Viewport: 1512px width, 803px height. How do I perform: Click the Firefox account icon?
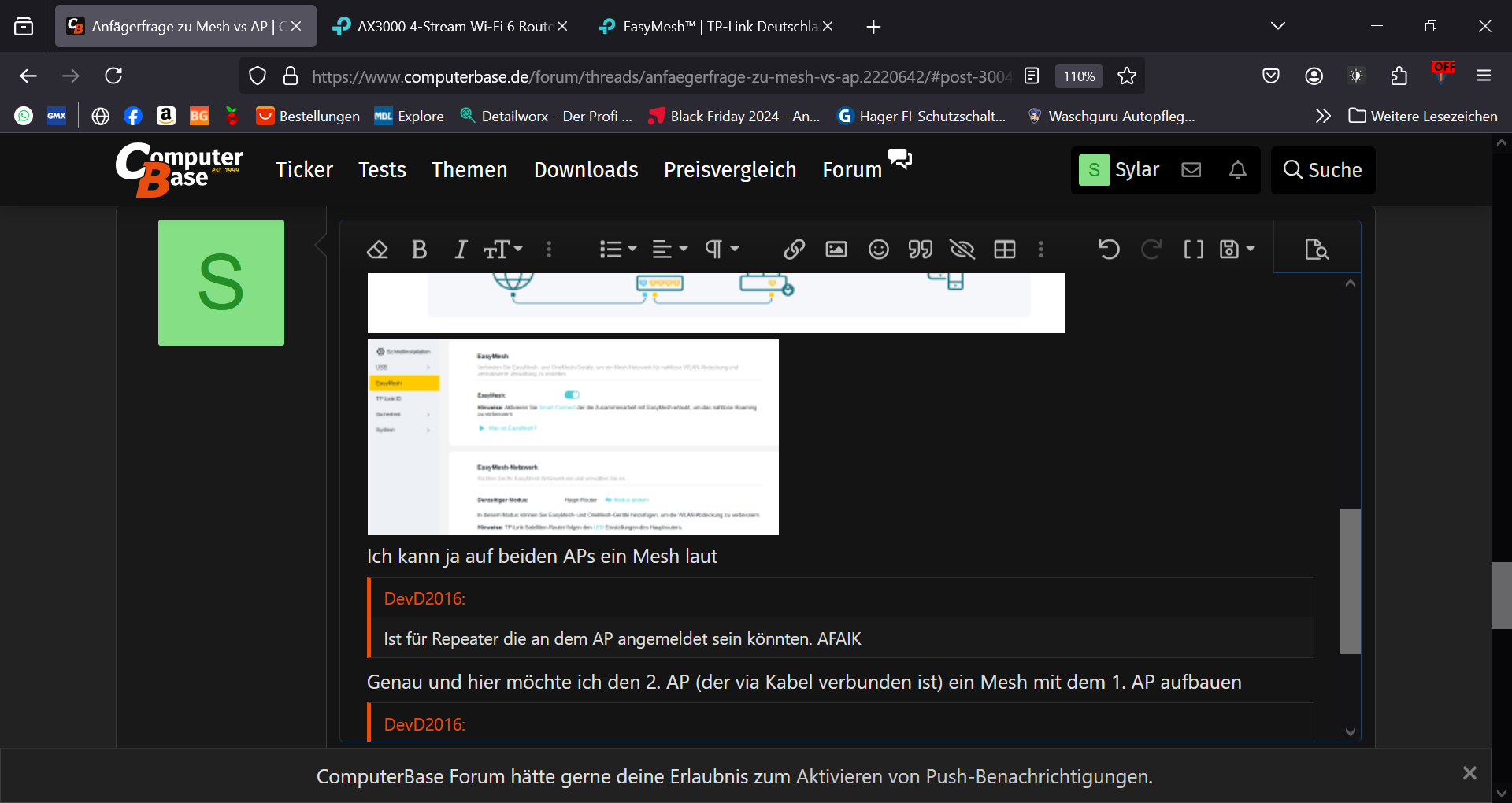[1314, 76]
